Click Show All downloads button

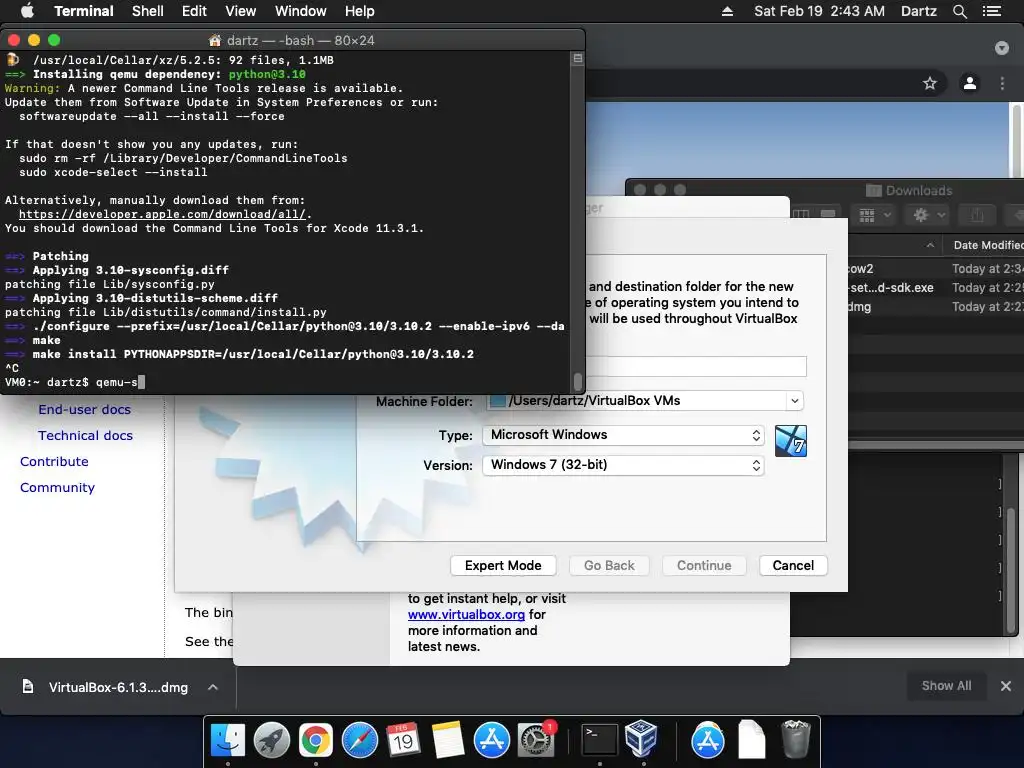[946, 686]
